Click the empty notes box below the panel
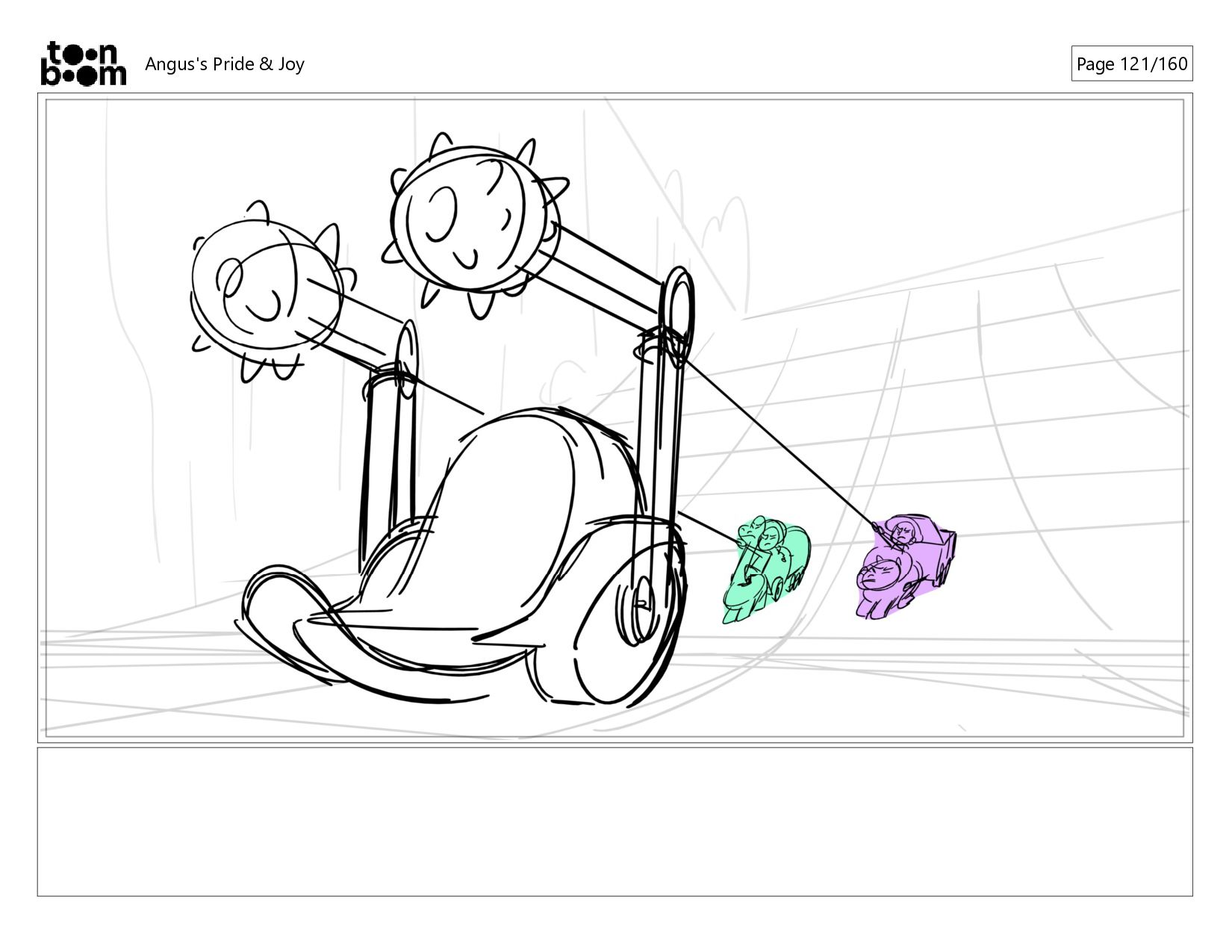This screenshot has height=952, width=1232. click(615, 821)
